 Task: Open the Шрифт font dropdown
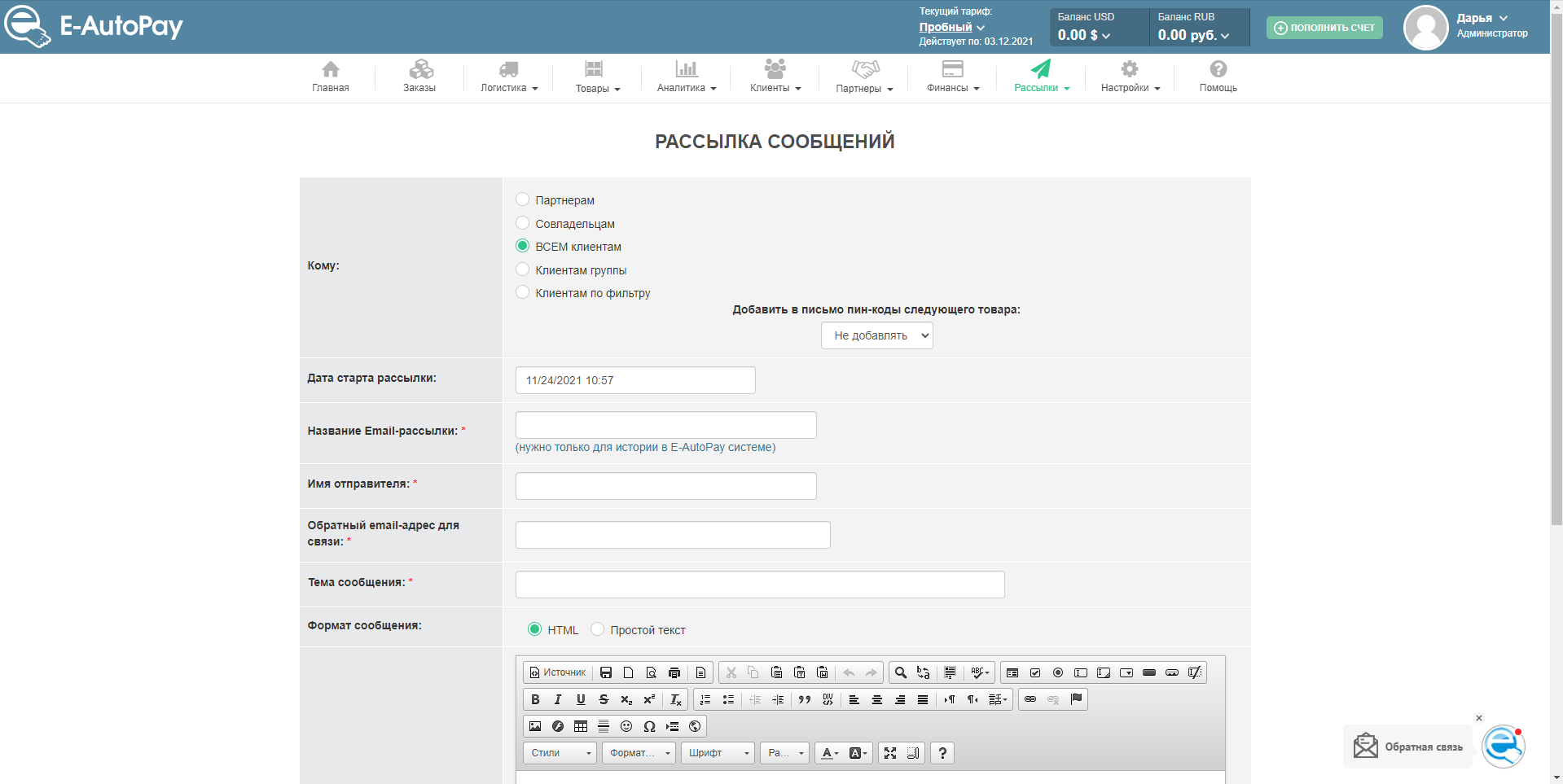pyautogui.click(x=718, y=753)
